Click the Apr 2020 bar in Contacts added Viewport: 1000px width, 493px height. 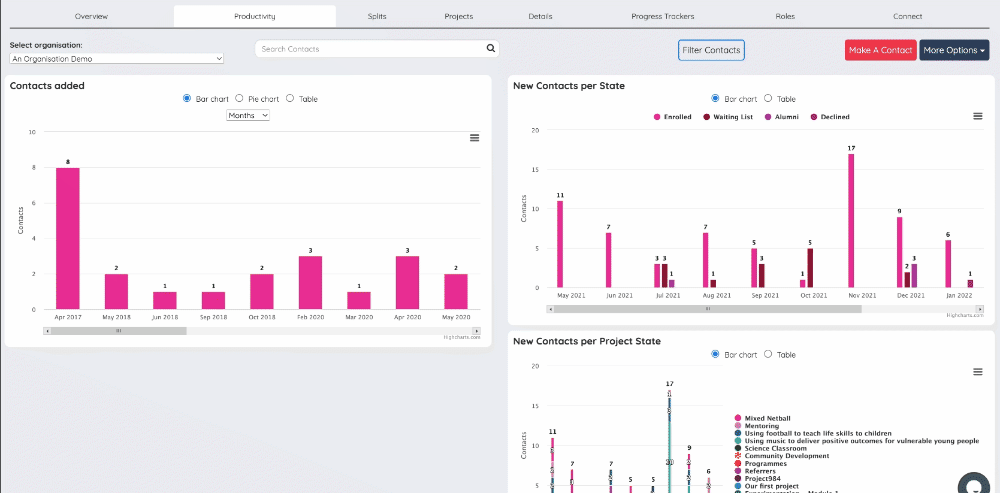coord(408,283)
